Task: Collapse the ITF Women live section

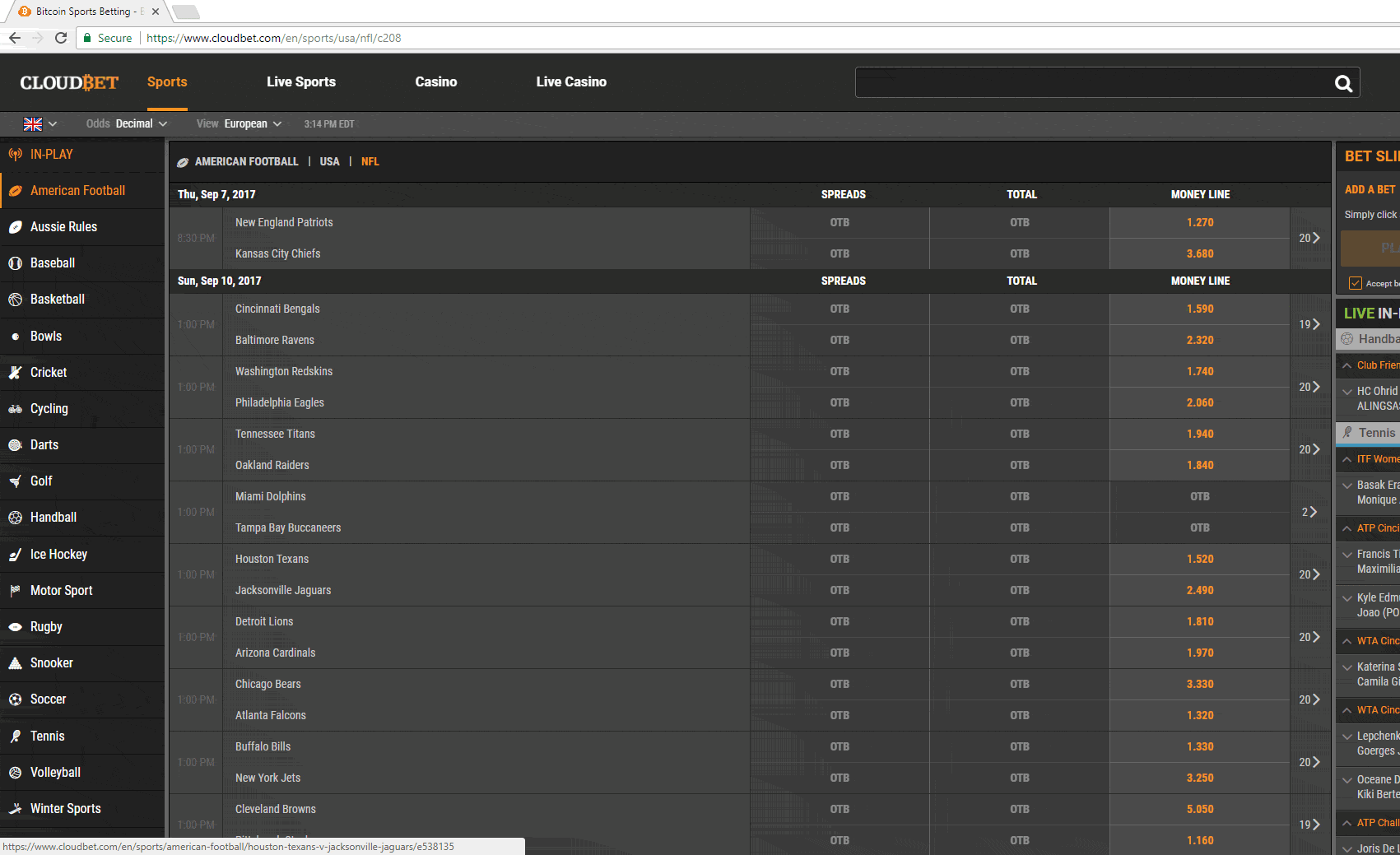Action: click(x=1347, y=459)
